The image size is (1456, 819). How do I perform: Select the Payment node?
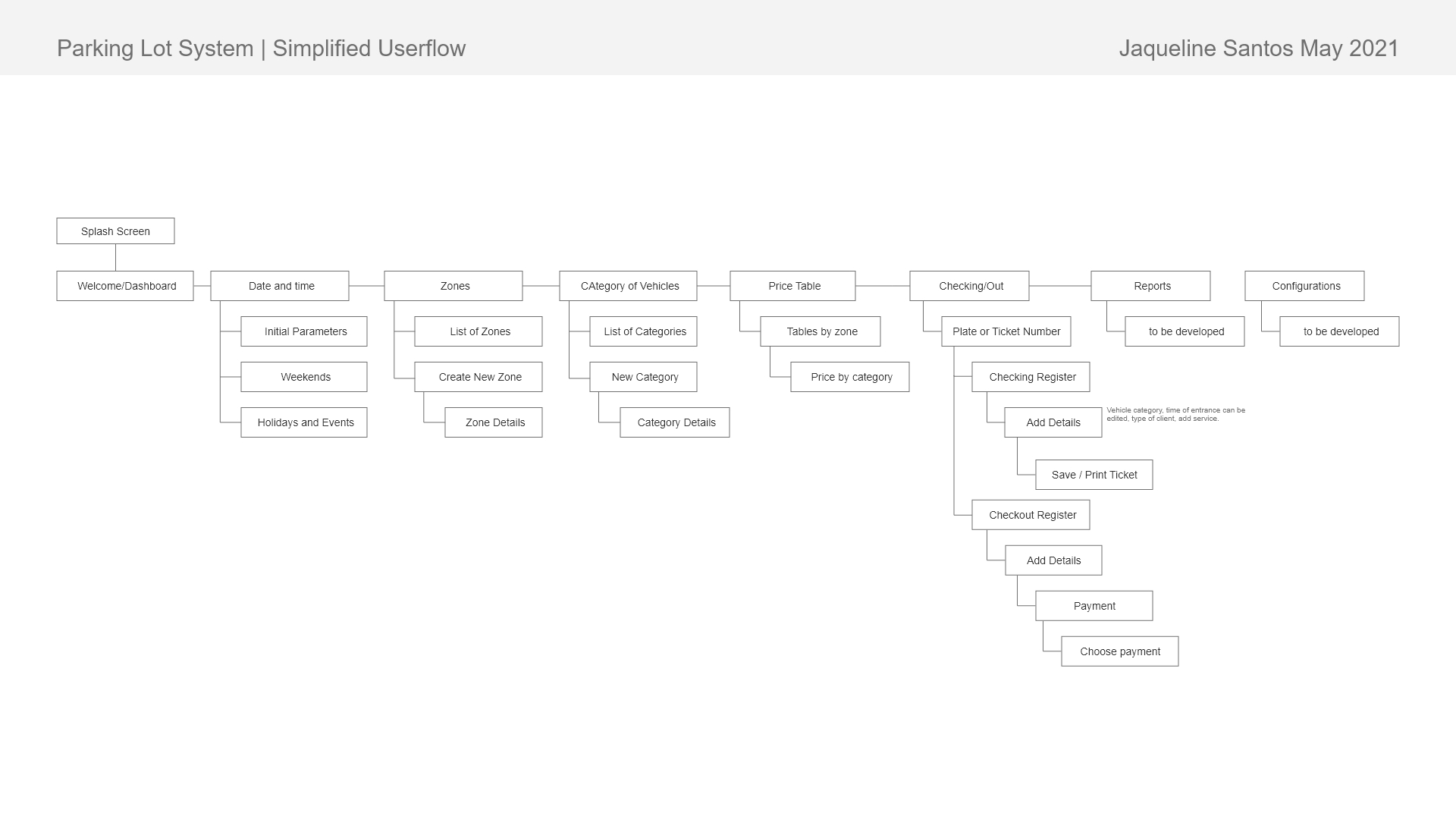pos(1094,606)
